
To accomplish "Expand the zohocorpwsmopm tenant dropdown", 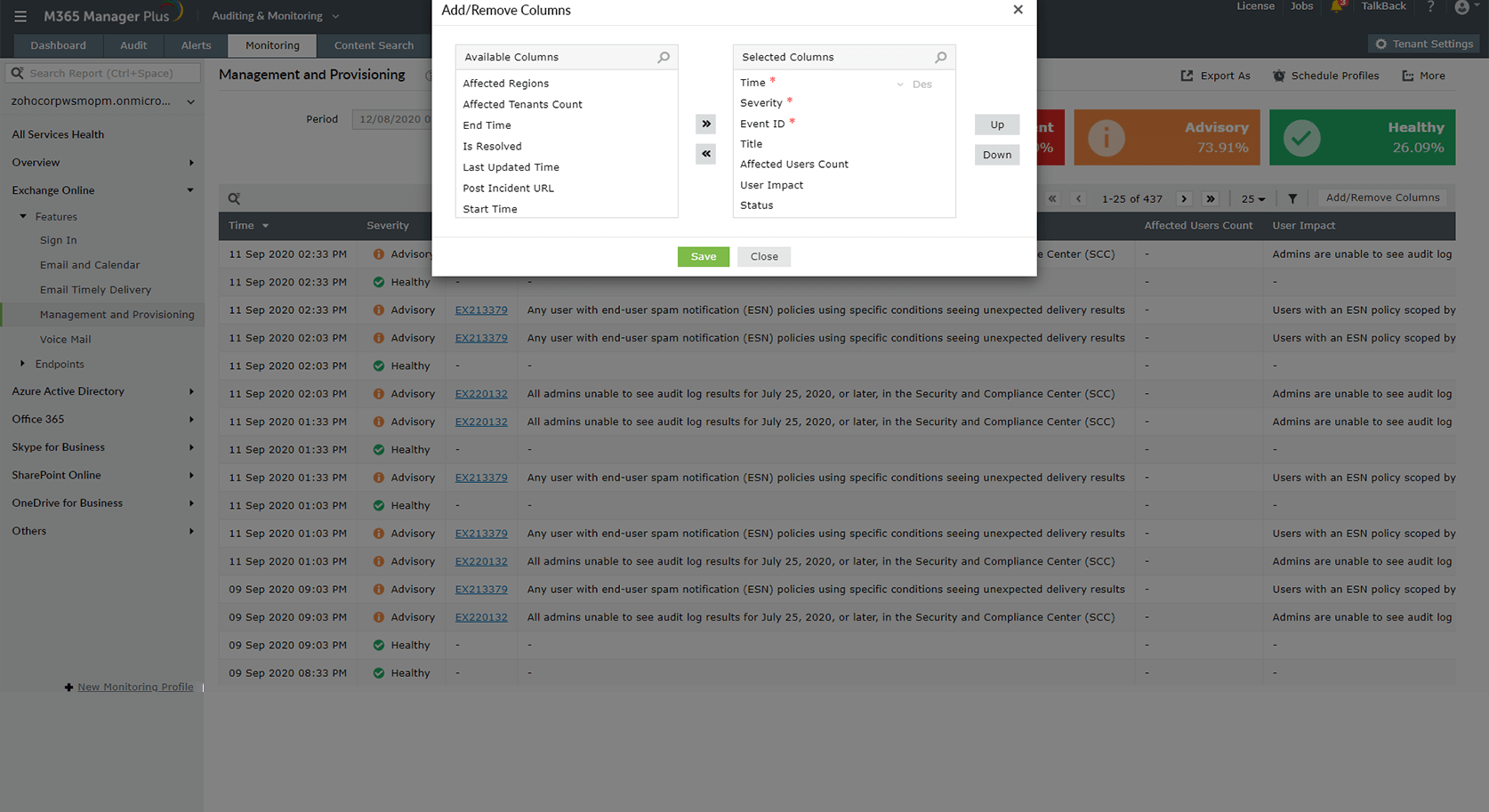I will (x=102, y=101).
